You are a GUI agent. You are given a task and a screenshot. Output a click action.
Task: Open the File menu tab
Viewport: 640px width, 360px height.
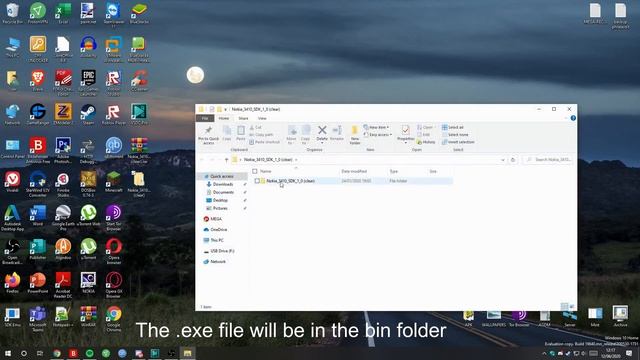click(x=205, y=118)
